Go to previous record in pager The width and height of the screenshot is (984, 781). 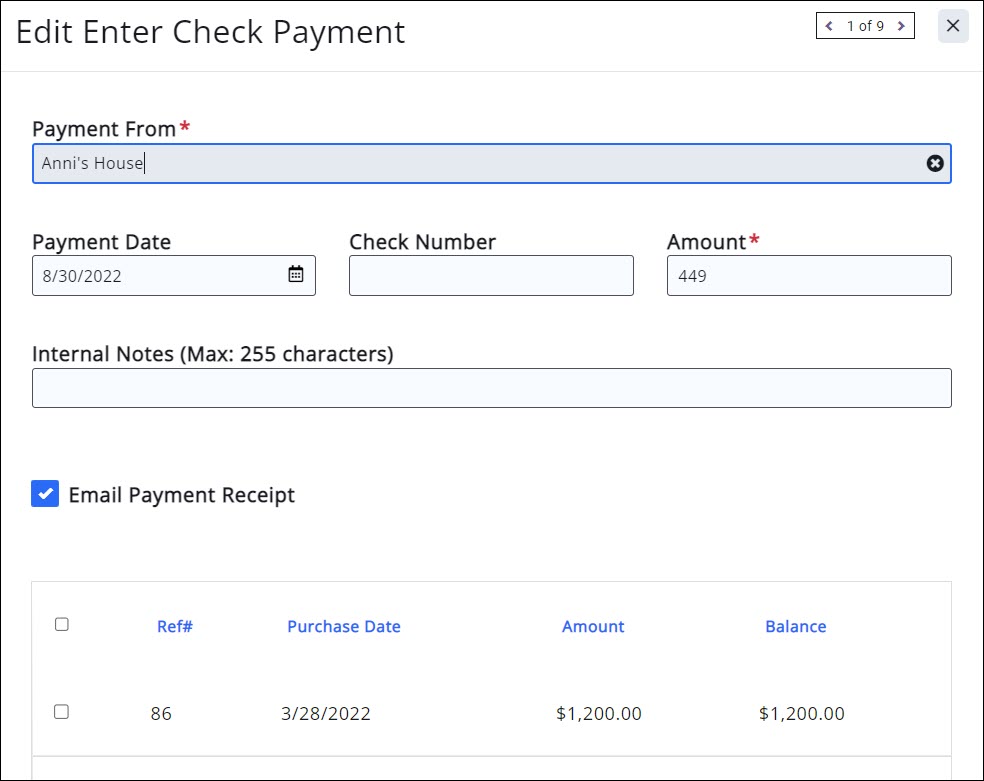coord(829,26)
